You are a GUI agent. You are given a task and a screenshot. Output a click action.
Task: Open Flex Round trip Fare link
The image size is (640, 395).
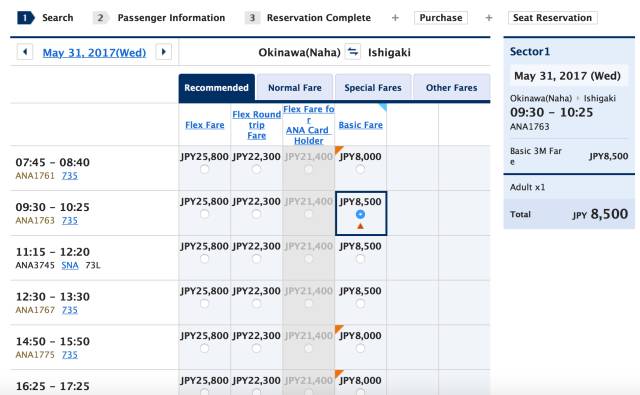pyautogui.click(x=256, y=125)
